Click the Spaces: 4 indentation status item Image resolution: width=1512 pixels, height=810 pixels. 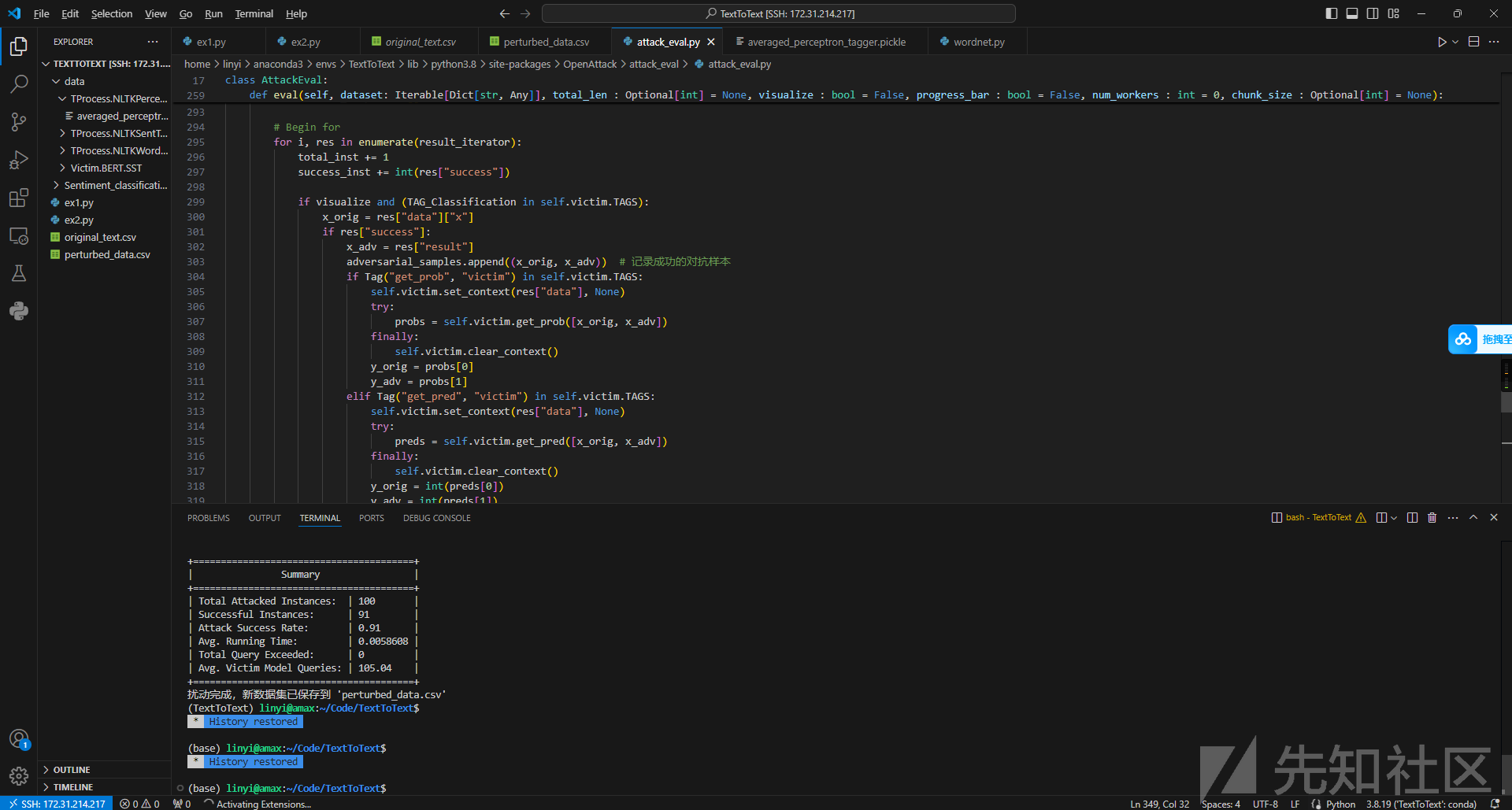1221,804
